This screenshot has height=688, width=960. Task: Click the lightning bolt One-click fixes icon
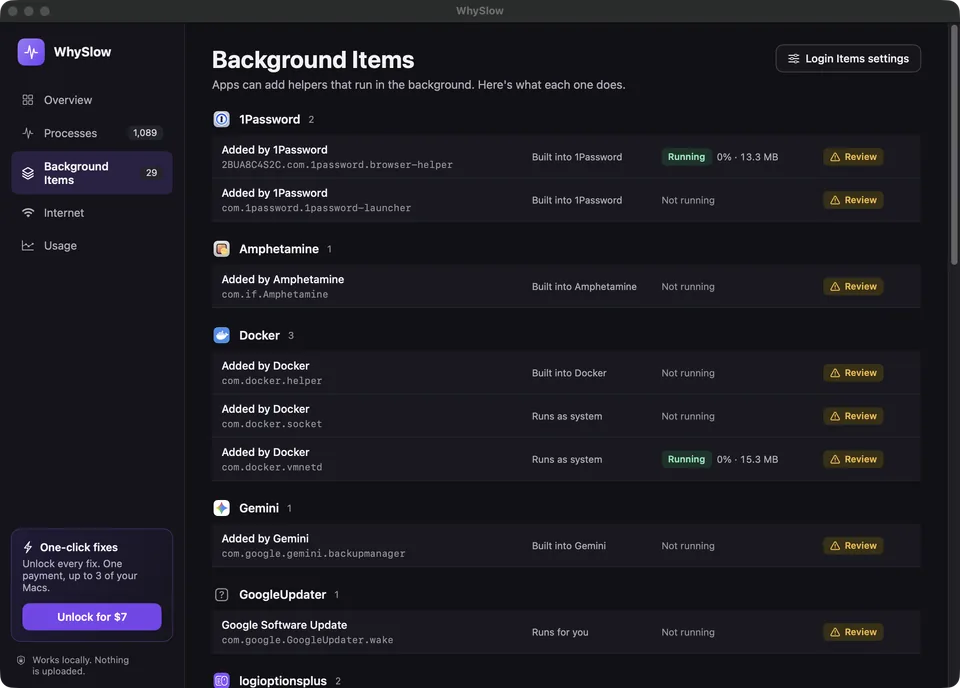[28, 547]
